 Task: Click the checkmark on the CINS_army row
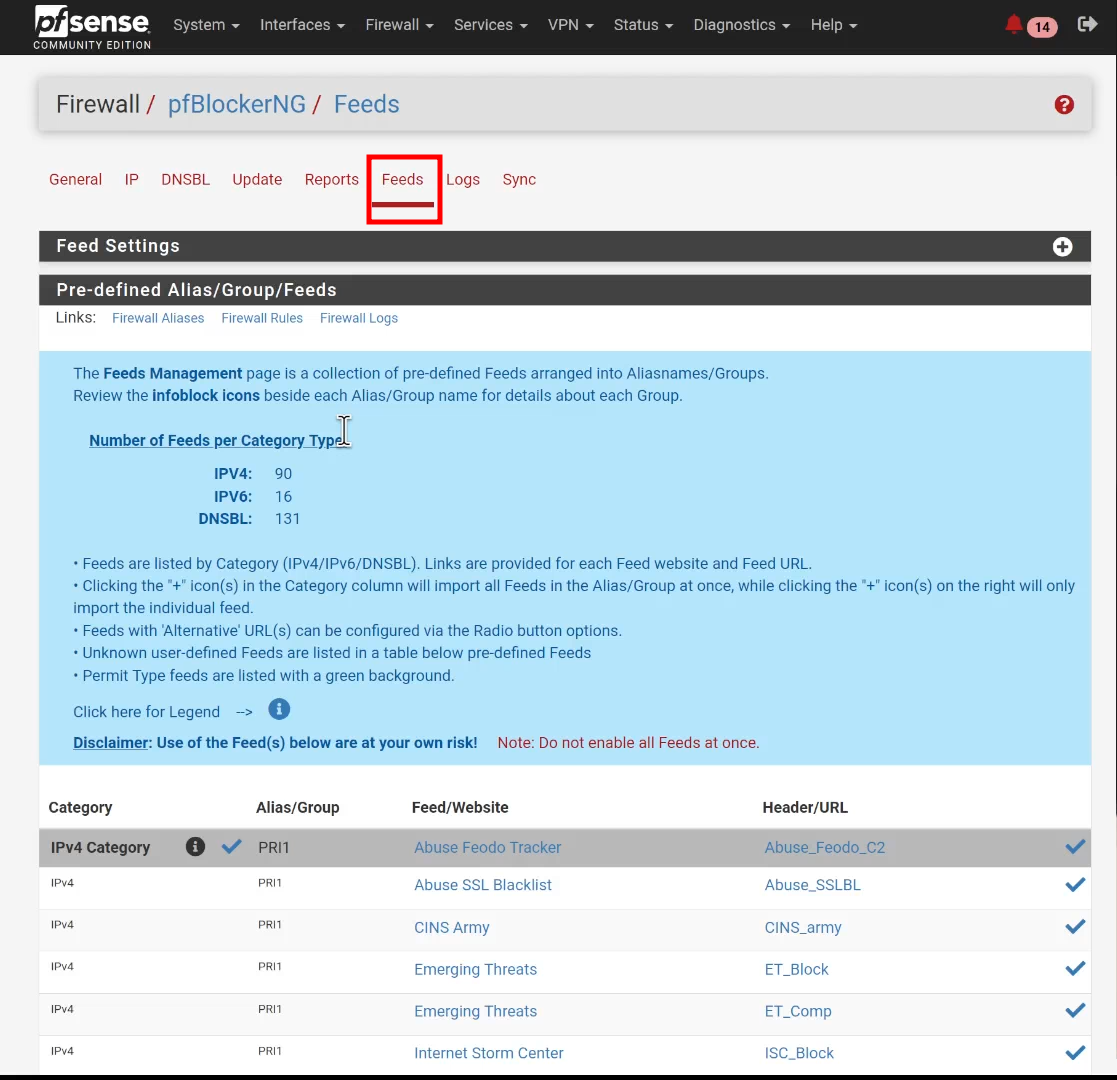tap(1075, 927)
